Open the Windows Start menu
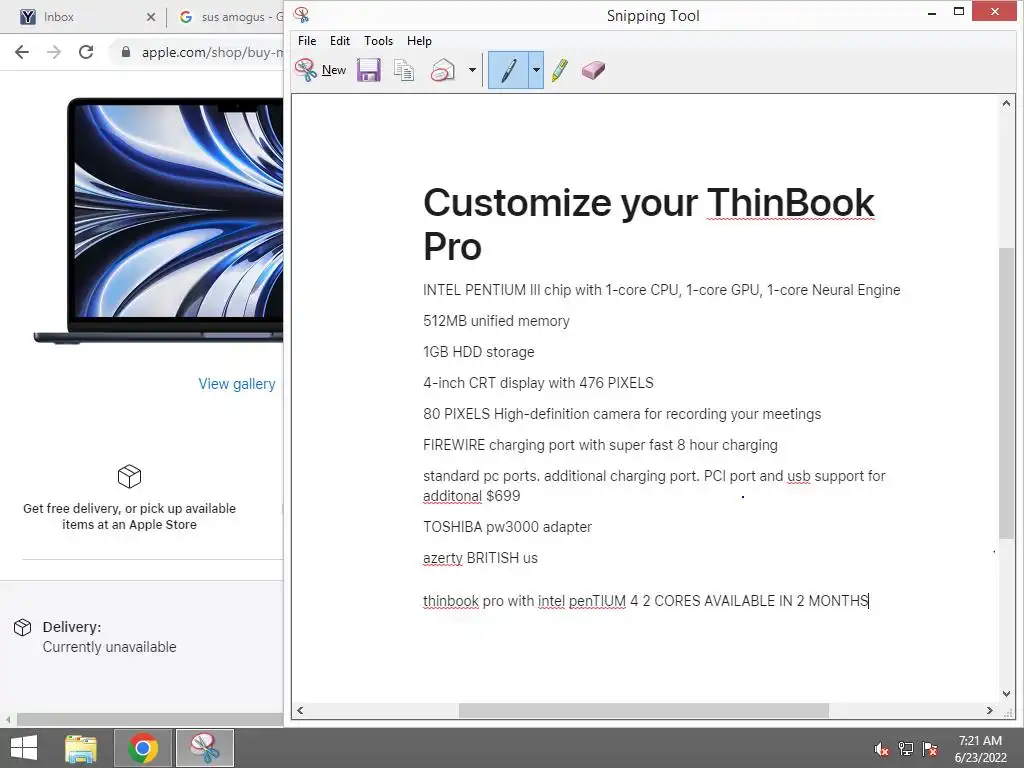1024x768 pixels. pyautogui.click(x=24, y=748)
